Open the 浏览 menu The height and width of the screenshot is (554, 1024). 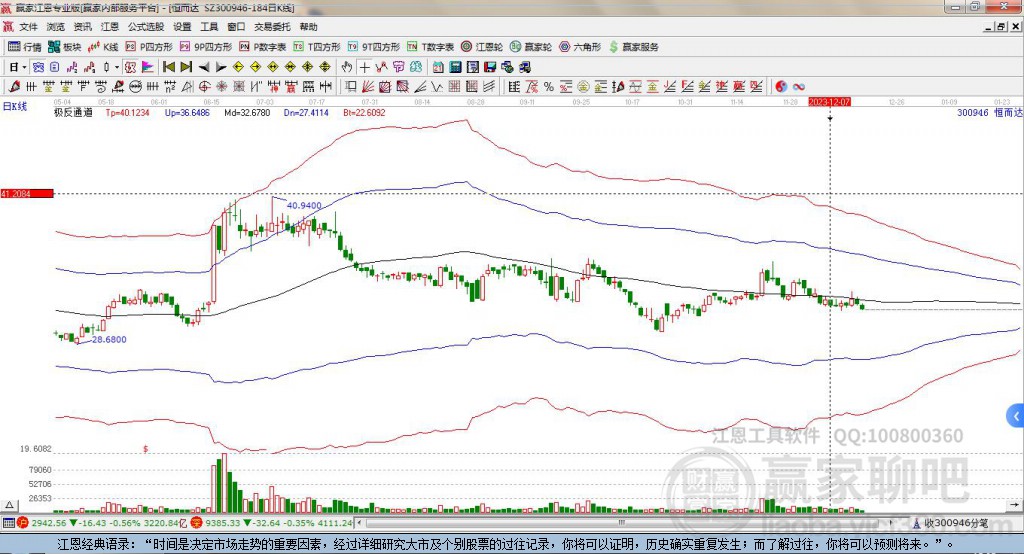(56, 27)
